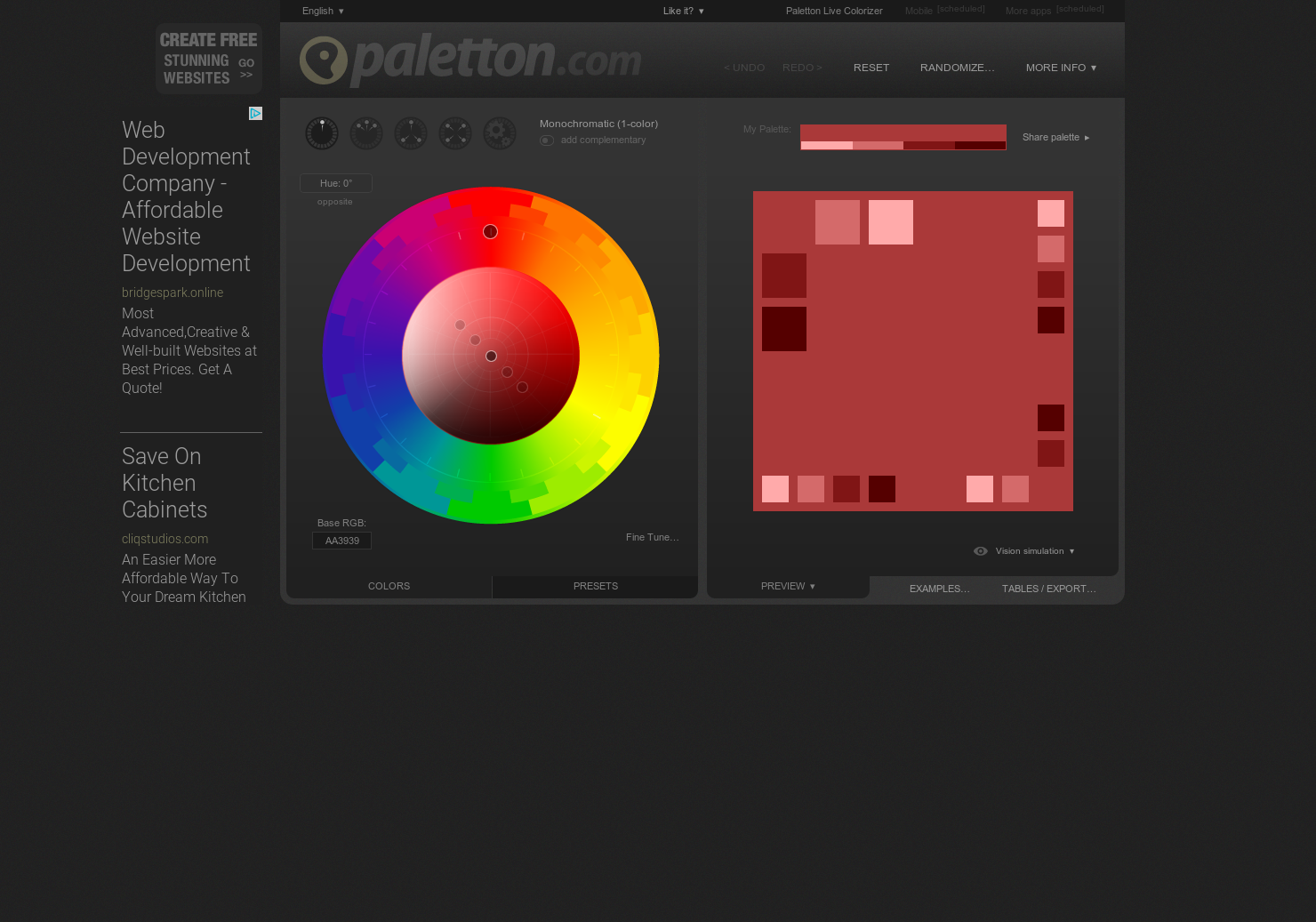The height and width of the screenshot is (922, 1316).
Task: Switch to the COLORS tab
Action: coord(389,586)
